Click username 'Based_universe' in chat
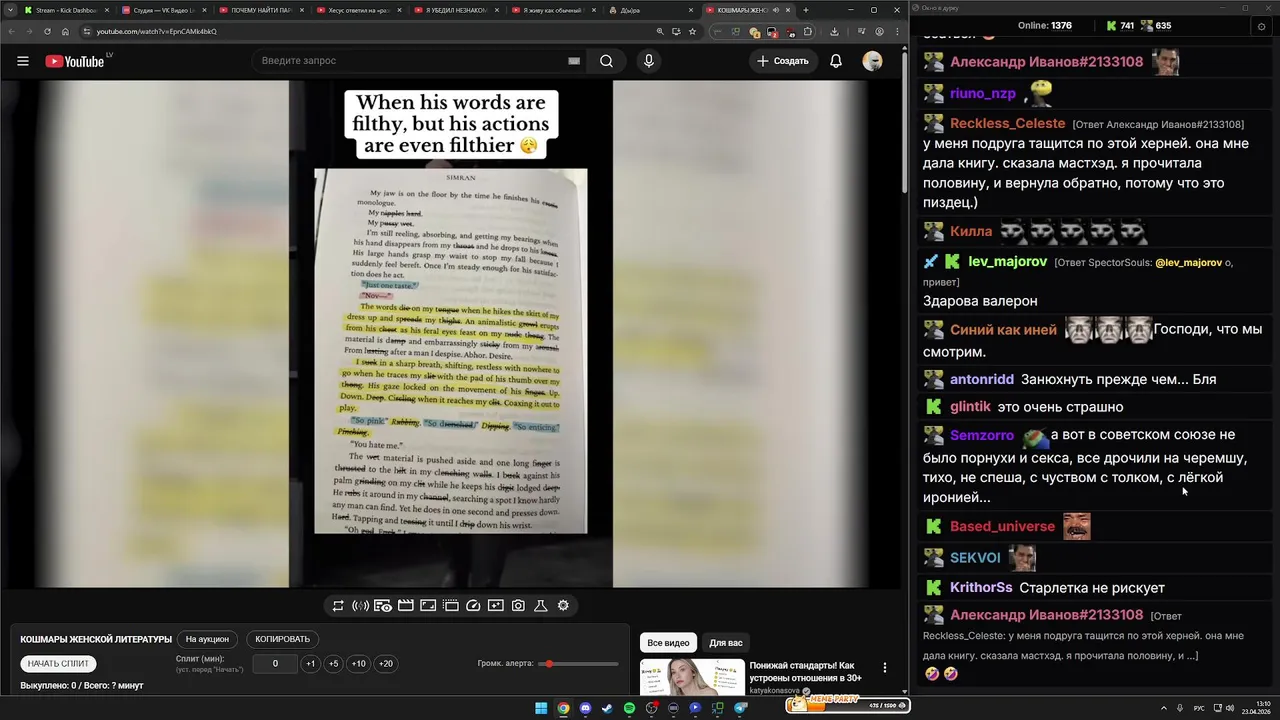Image resolution: width=1280 pixels, height=720 pixels. coord(1002,527)
